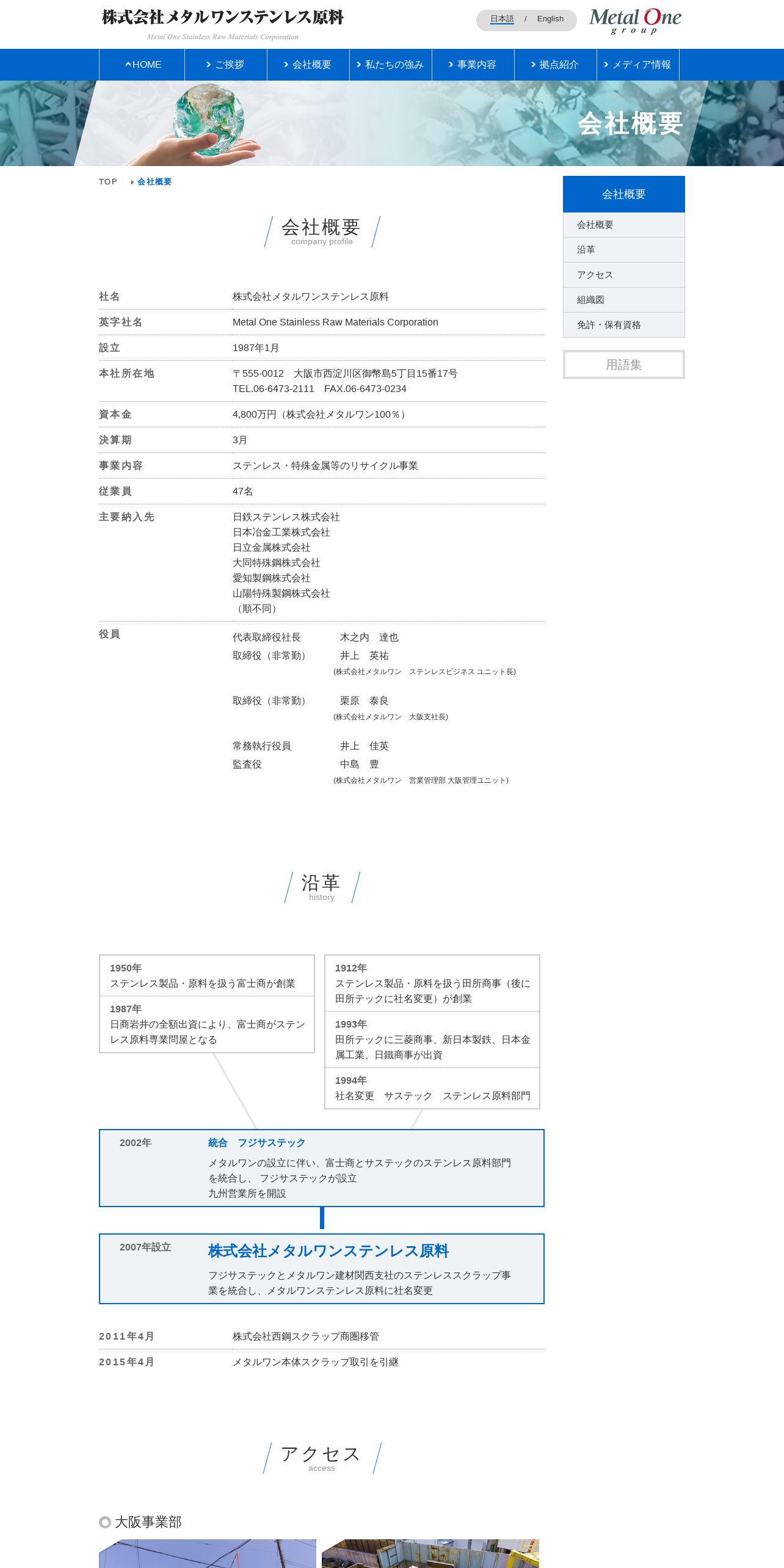Click the English company name value

click(x=335, y=322)
